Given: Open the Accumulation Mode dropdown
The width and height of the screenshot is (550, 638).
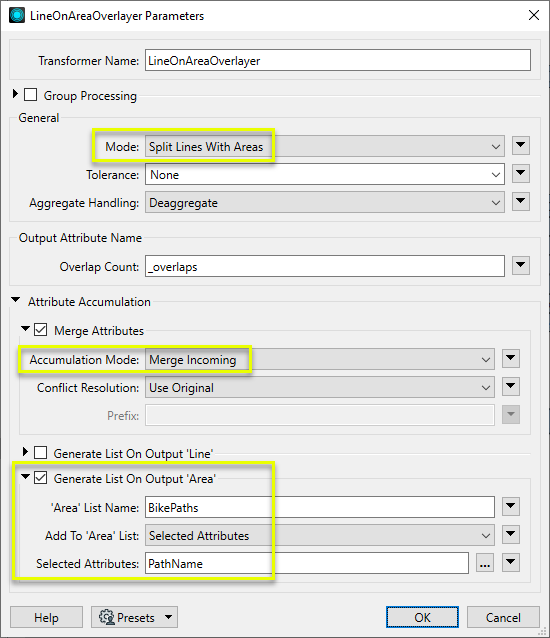Looking at the screenshot, I should click(x=320, y=360).
